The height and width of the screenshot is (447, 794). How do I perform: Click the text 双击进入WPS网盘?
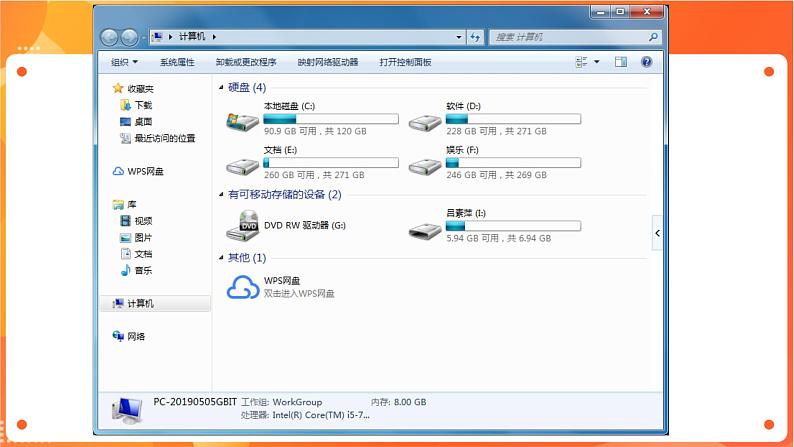(299, 294)
